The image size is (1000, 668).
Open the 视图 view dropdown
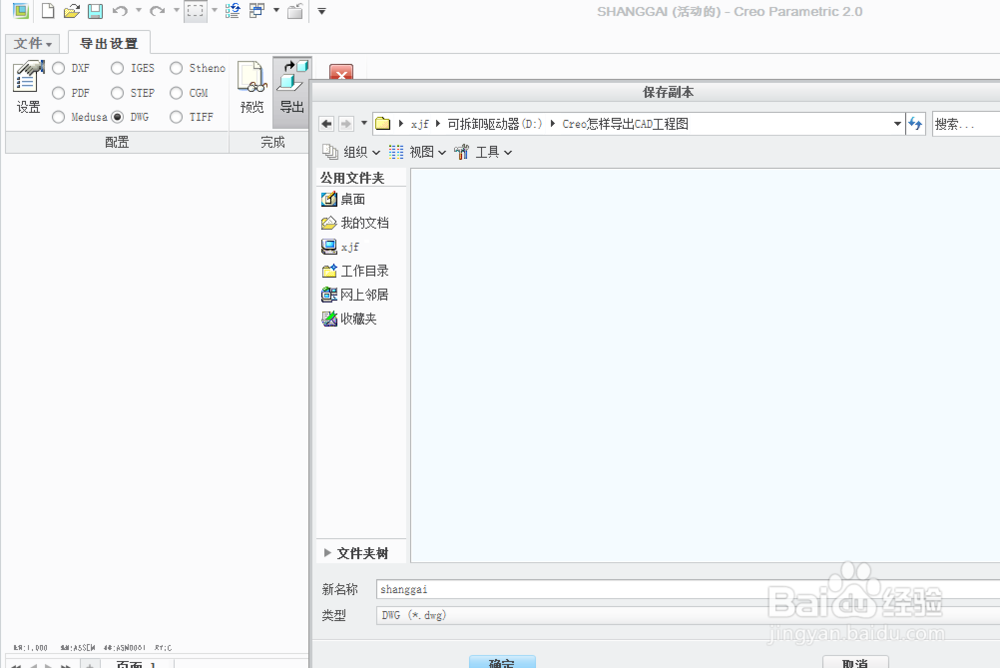point(417,152)
